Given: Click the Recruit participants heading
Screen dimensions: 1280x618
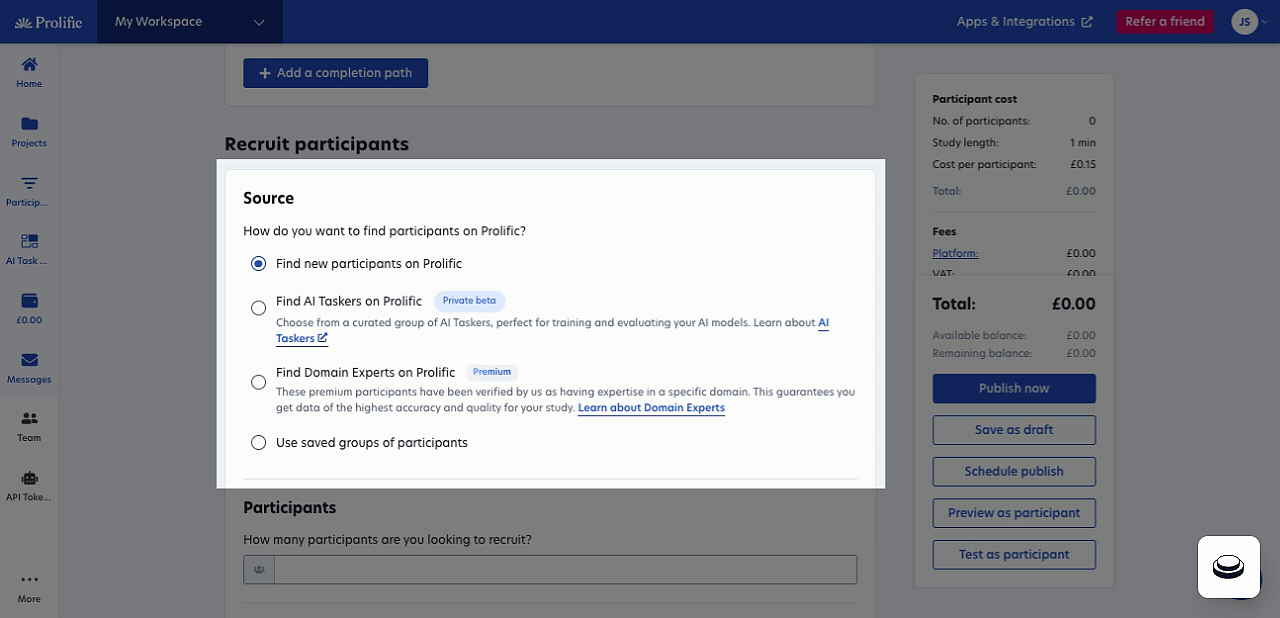Looking at the screenshot, I should pos(317,144).
